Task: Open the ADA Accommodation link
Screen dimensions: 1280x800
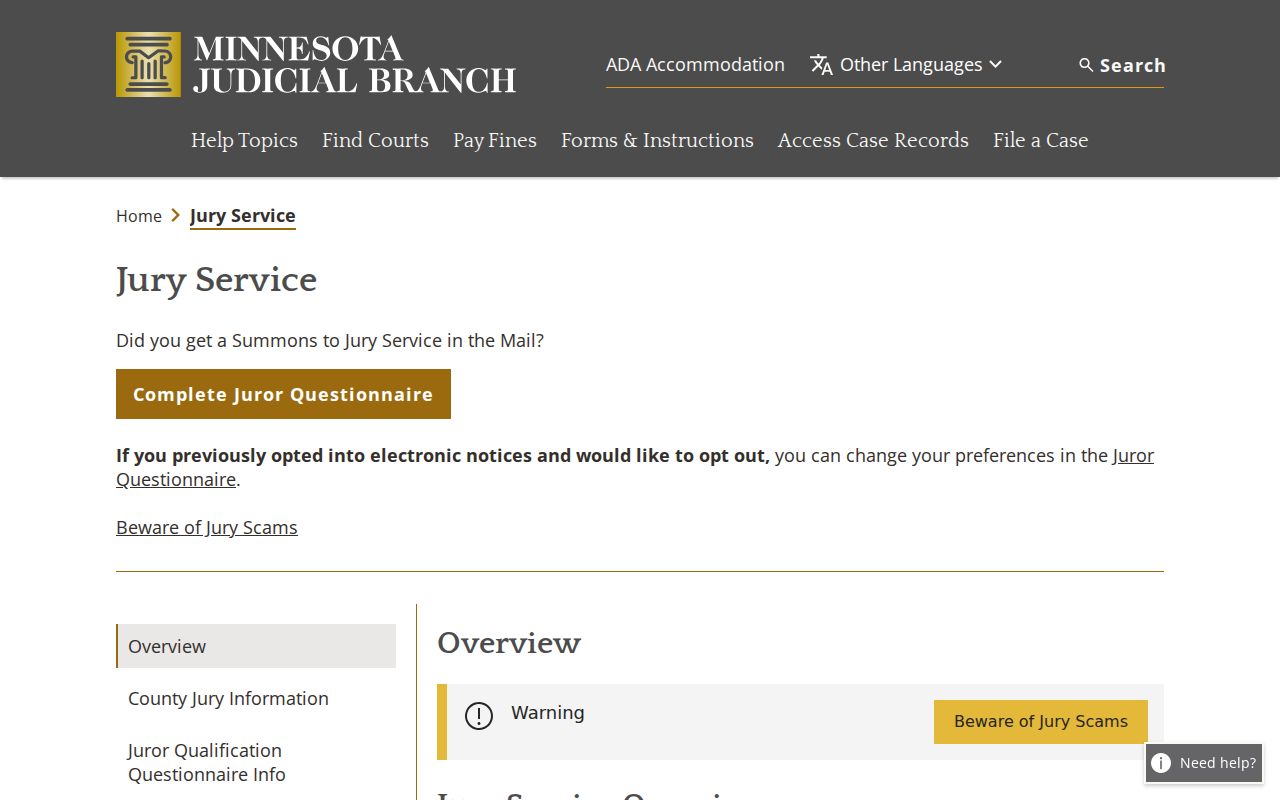Action: pyautogui.click(x=695, y=64)
